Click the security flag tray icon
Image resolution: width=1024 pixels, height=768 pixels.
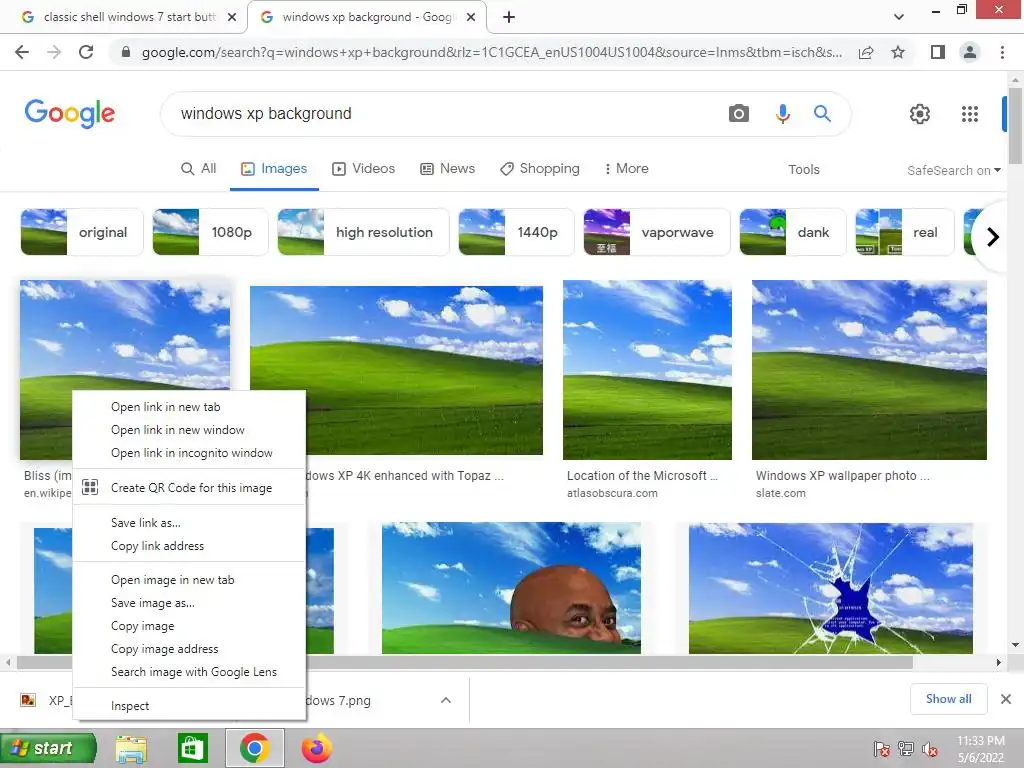click(882, 749)
